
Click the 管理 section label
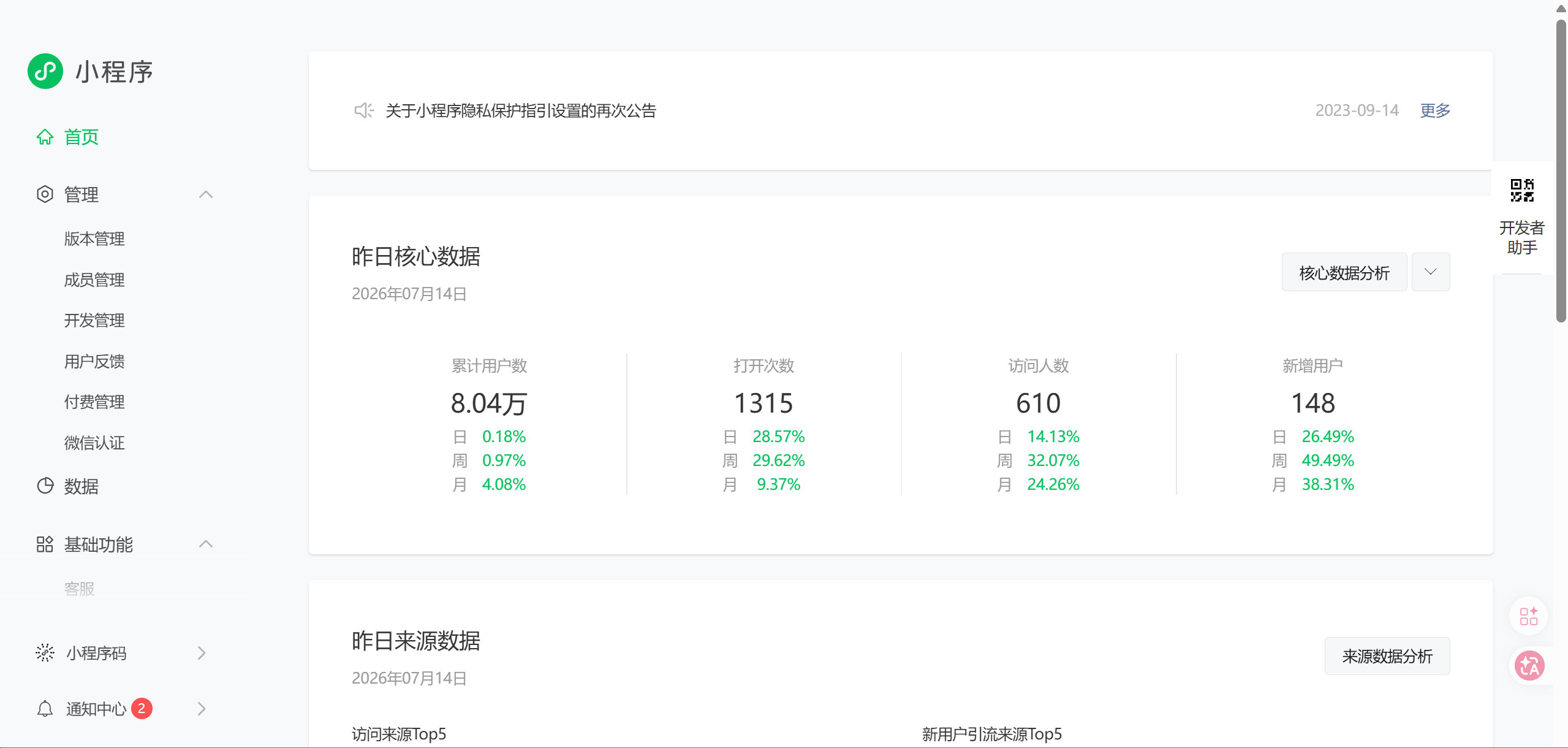[x=81, y=194]
